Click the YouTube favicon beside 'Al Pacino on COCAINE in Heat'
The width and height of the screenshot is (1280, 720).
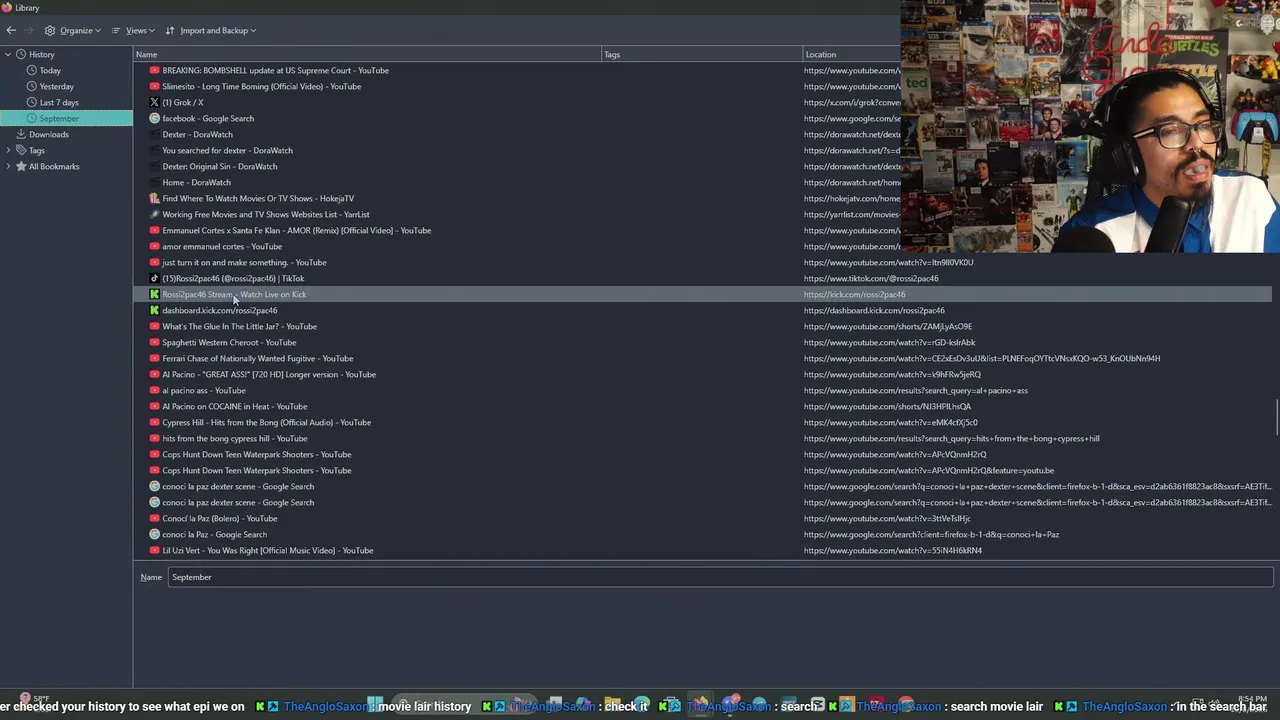point(154,406)
